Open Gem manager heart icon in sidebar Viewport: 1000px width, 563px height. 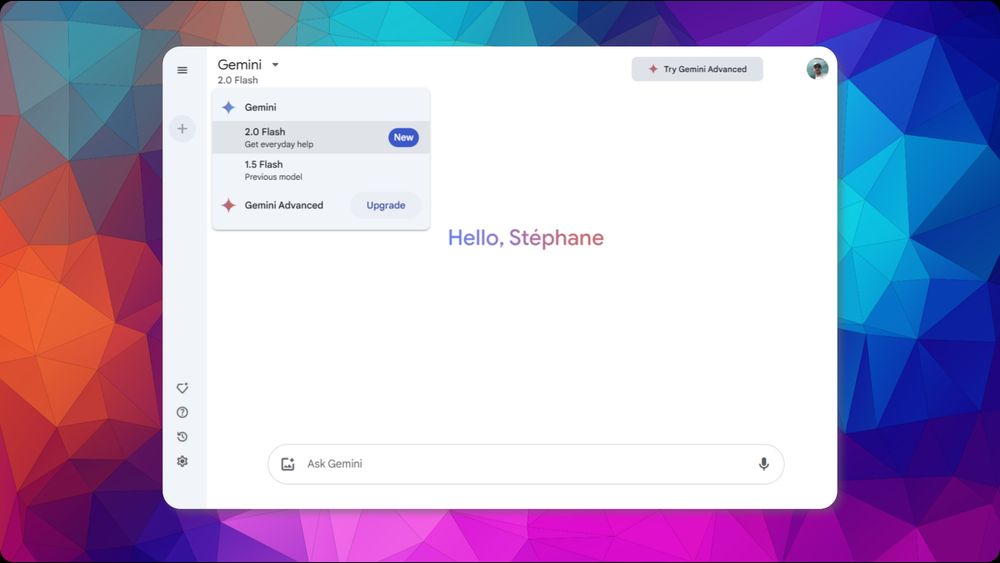[x=182, y=388]
